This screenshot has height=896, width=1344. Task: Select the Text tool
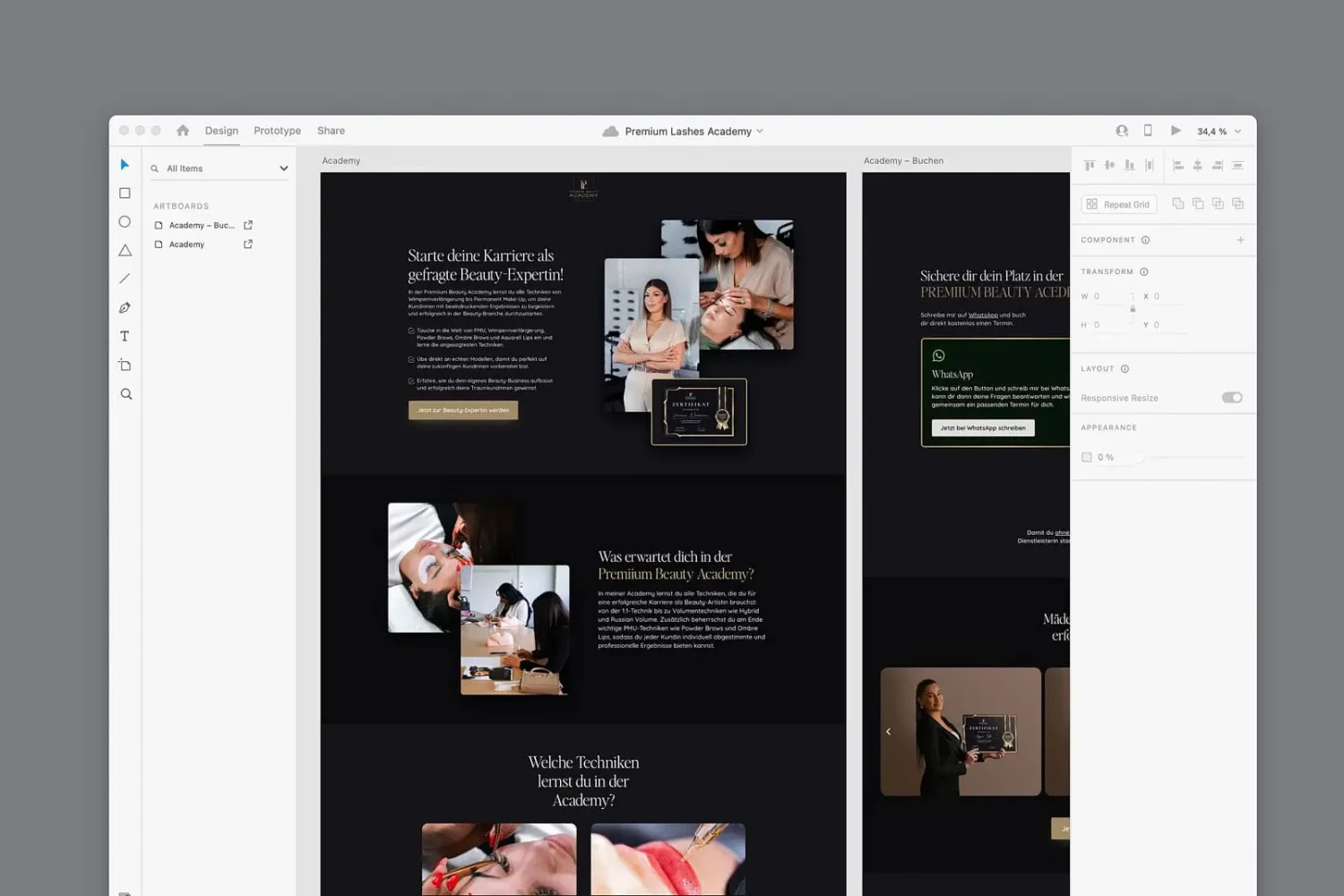pos(125,336)
